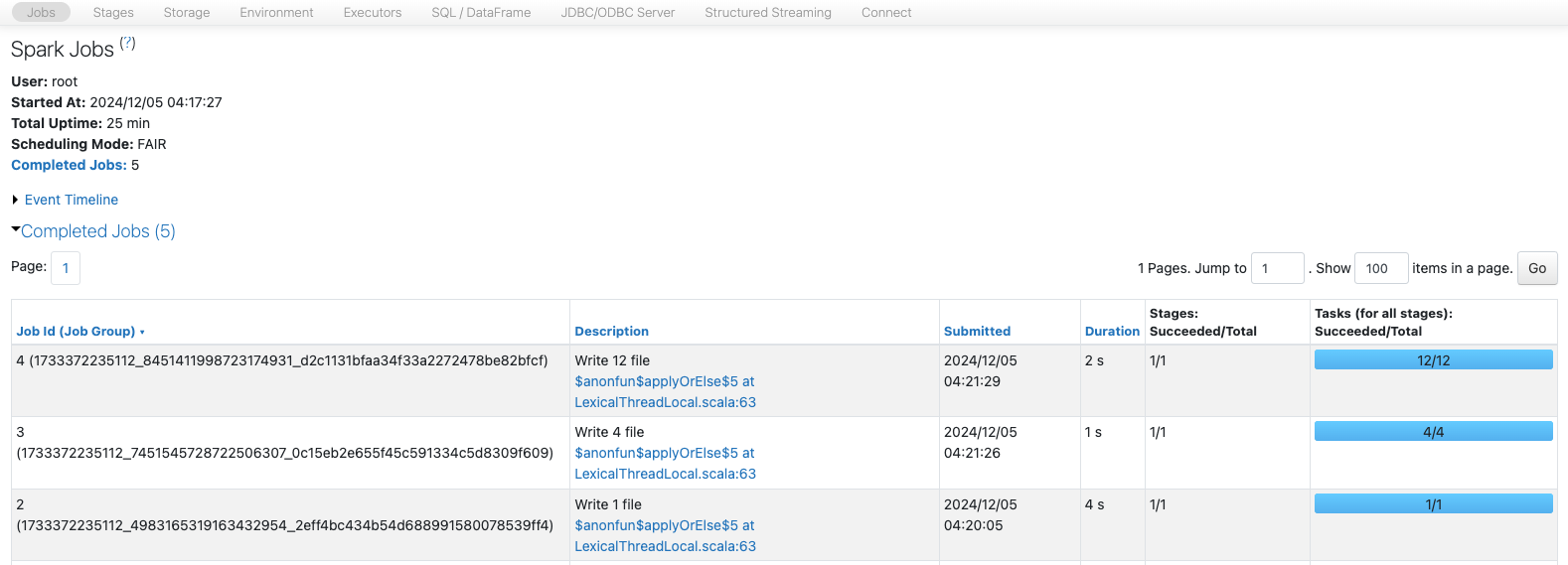Select the 'Write 4 file' description text
Screen dimensions: 1568x565
click(609, 432)
